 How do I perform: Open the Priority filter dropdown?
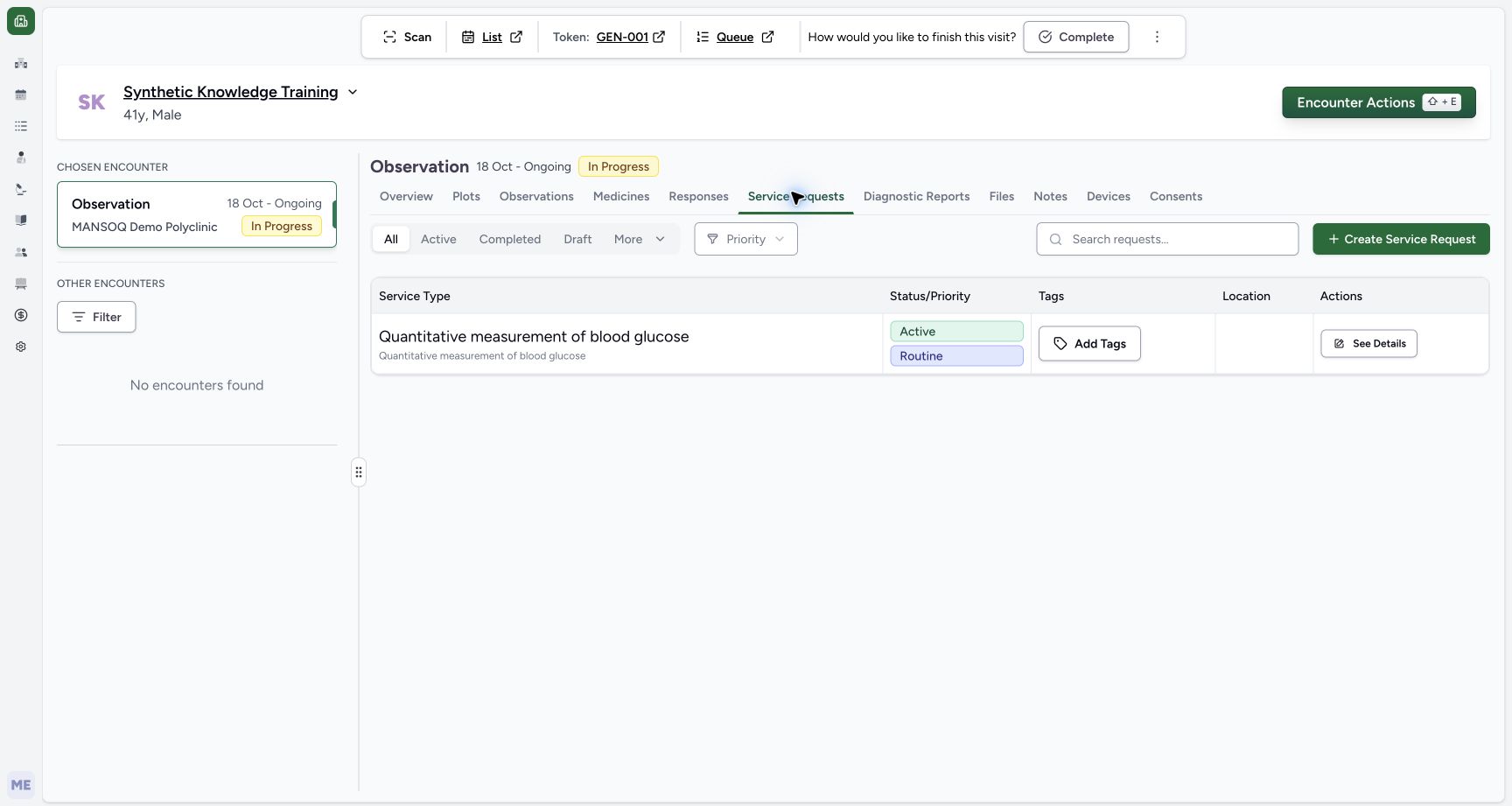745,239
